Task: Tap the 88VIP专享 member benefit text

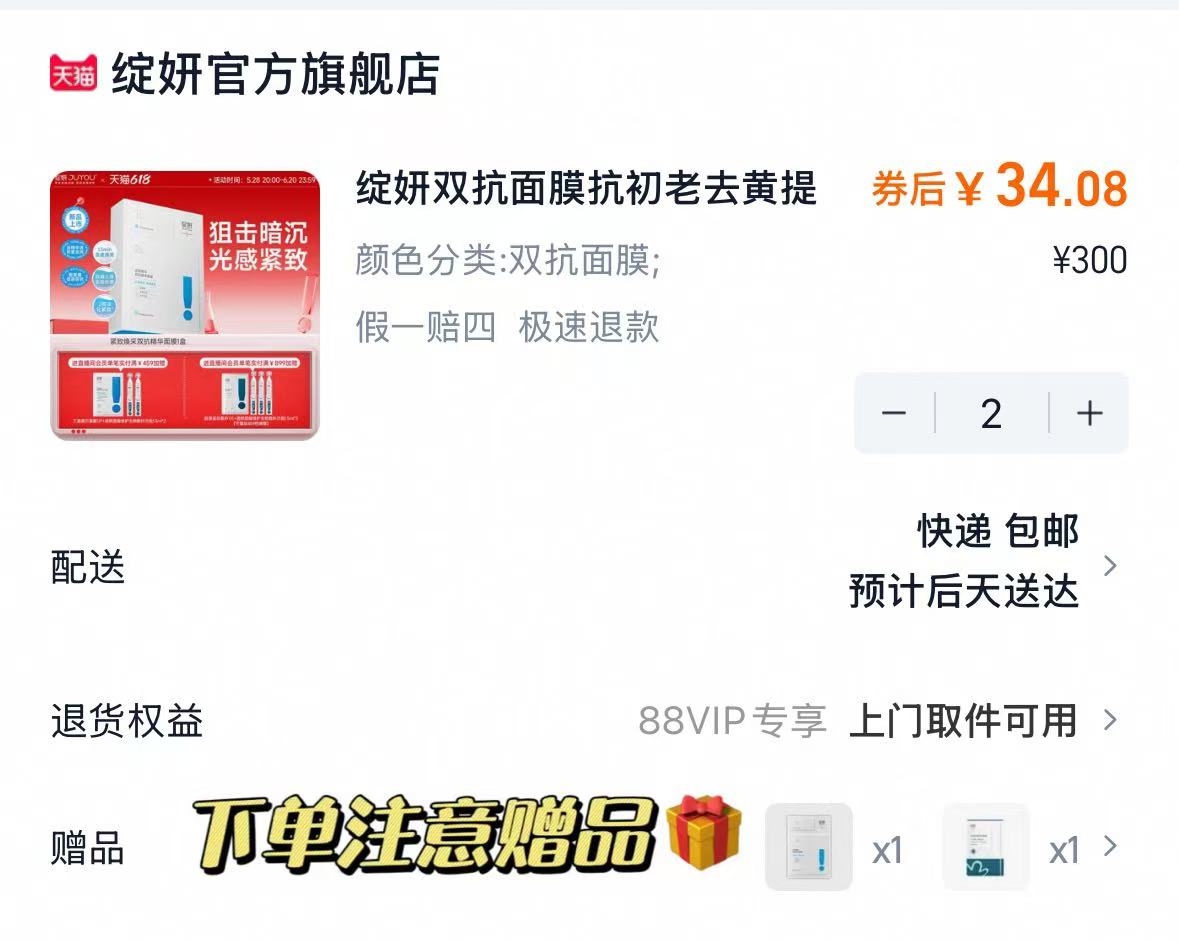Action: click(732, 721)
